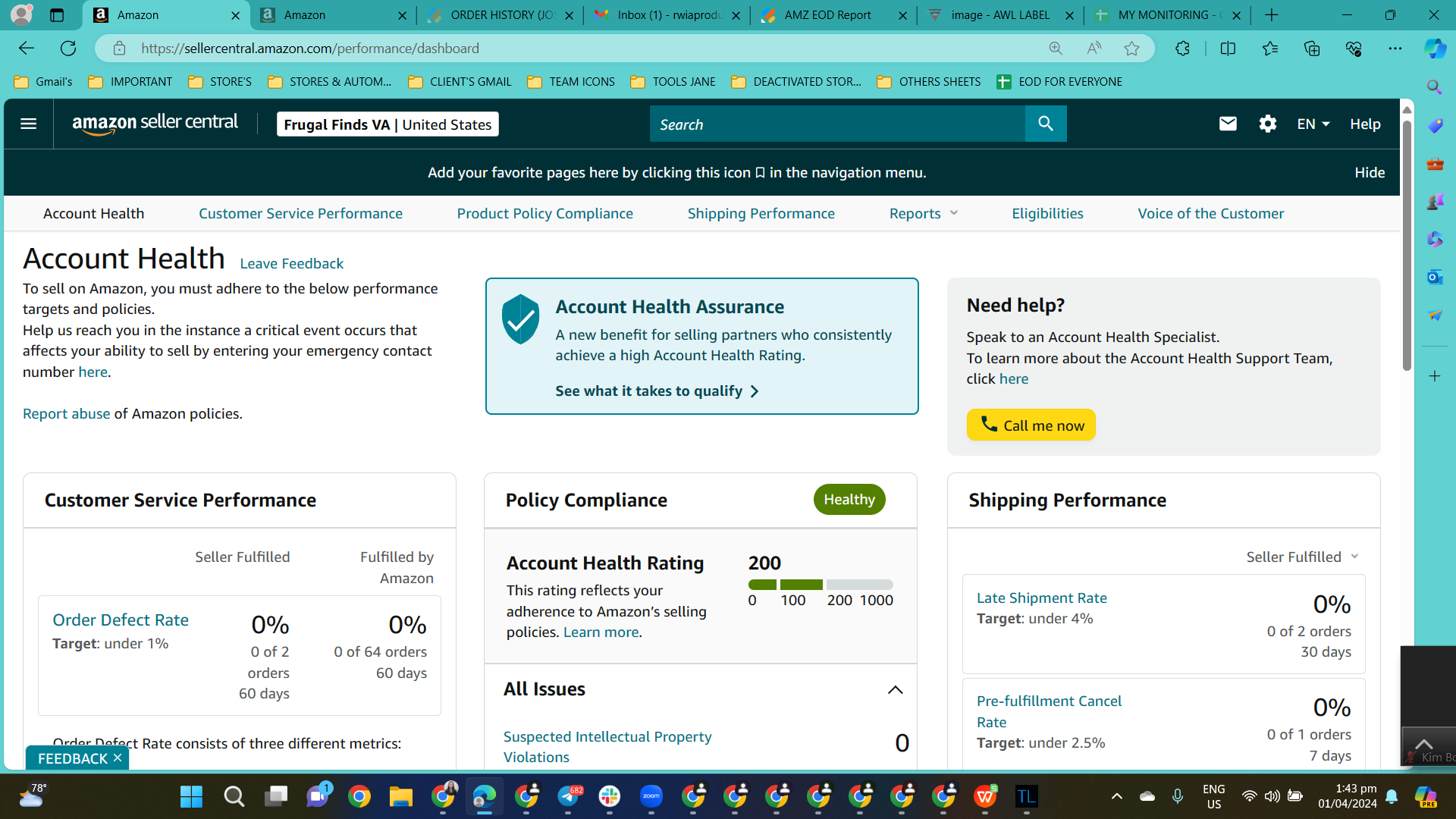
Task: Open Windows taskbar search
Action: tap(234, 796)
